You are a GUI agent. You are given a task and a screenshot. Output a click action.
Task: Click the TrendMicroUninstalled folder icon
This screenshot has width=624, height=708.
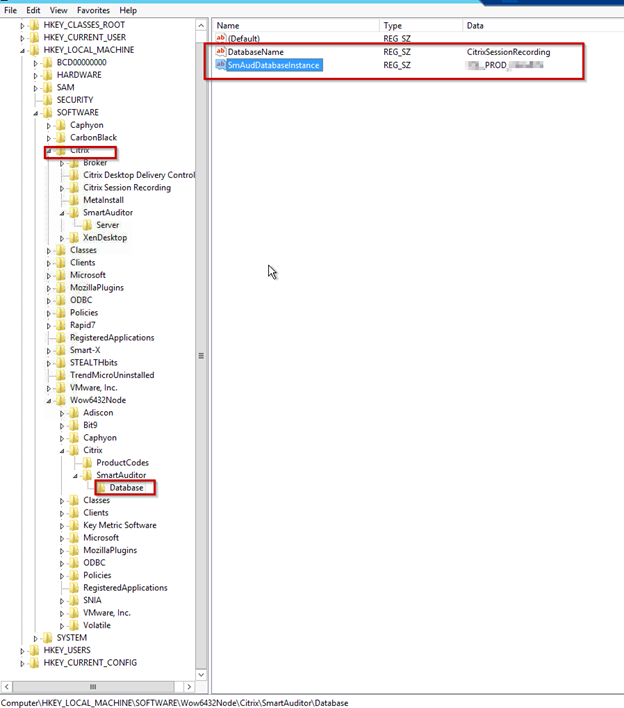pyautogui.click(x=61, y=375)
